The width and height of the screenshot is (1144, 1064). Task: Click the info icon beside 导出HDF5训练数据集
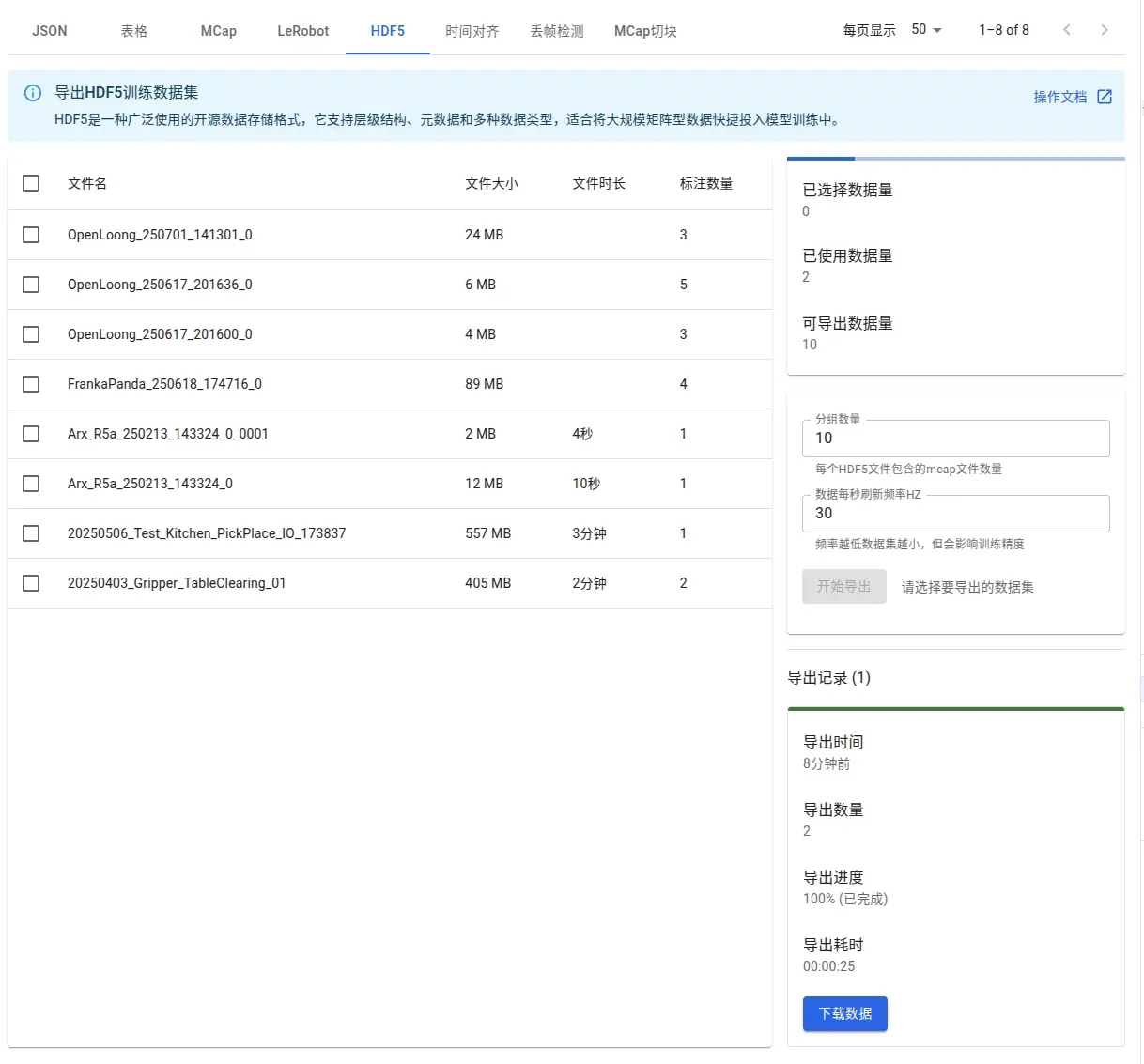(x=33, y=93)
